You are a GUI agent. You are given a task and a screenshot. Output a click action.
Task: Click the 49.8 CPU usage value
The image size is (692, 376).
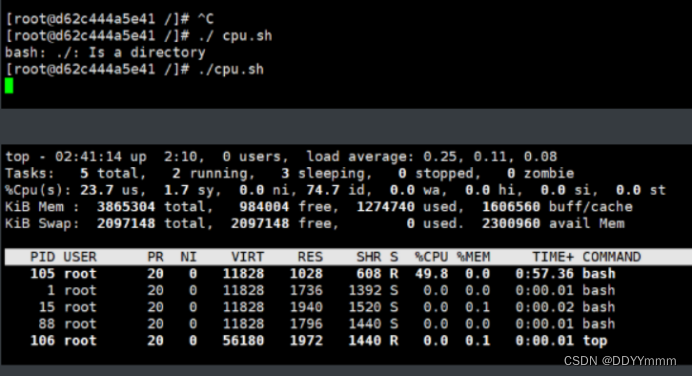pyautogui.click(x=431, y=274)
